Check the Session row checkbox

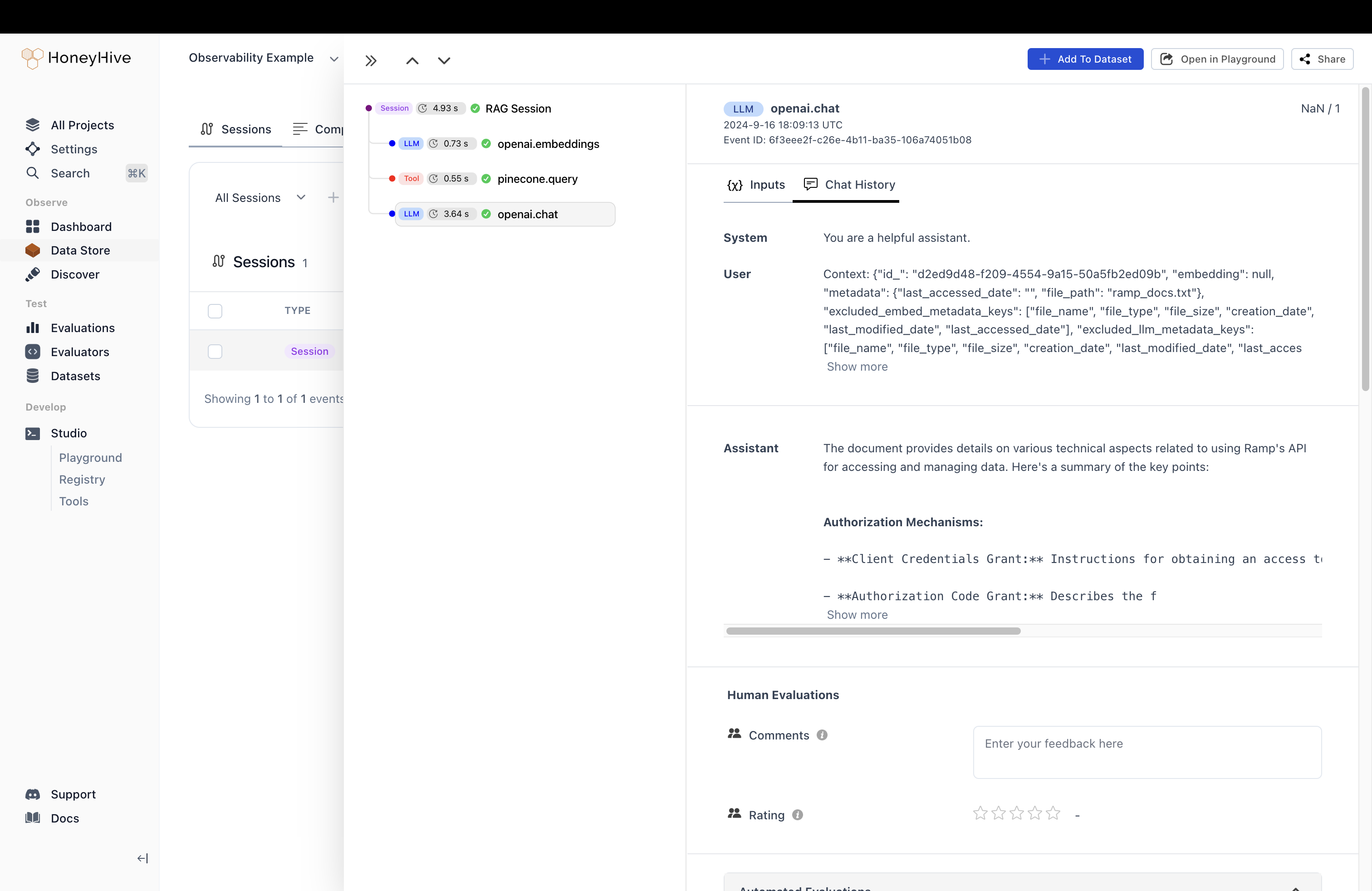(215, 351)
